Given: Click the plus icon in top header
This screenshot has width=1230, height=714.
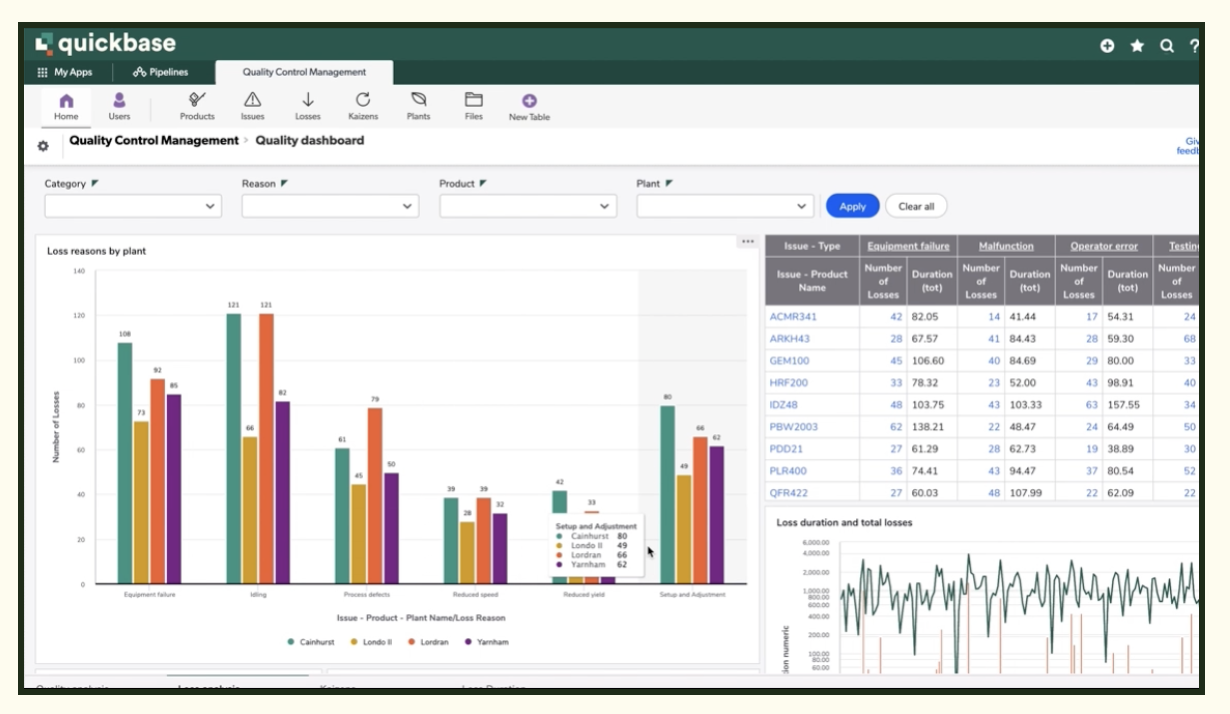Looking at the screenshot, I should pos(1107,46).
